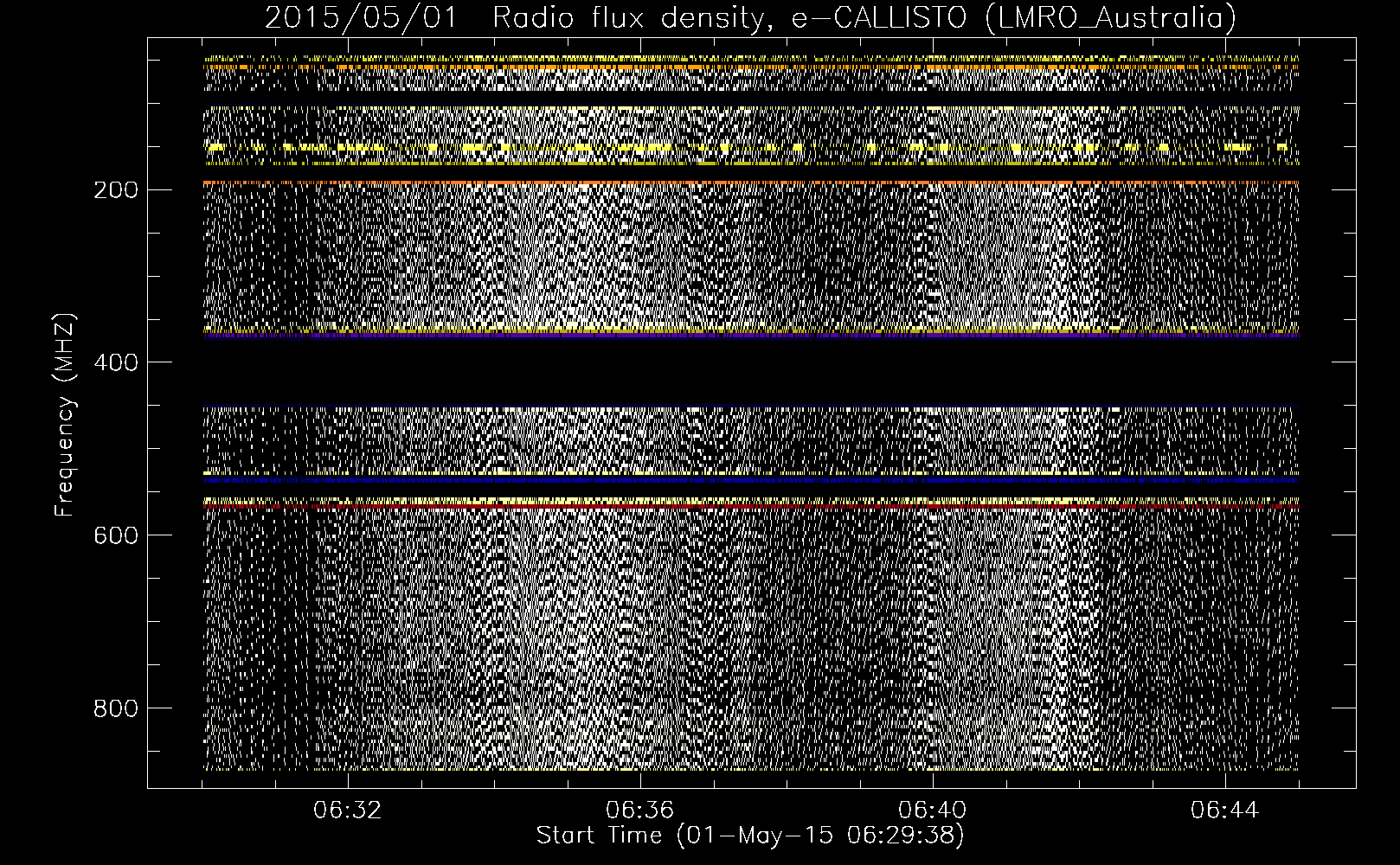1400x865 pixels.
Task: Select the 06:40 time axis label
Action: pyautogui.click(x=932, y=811)
